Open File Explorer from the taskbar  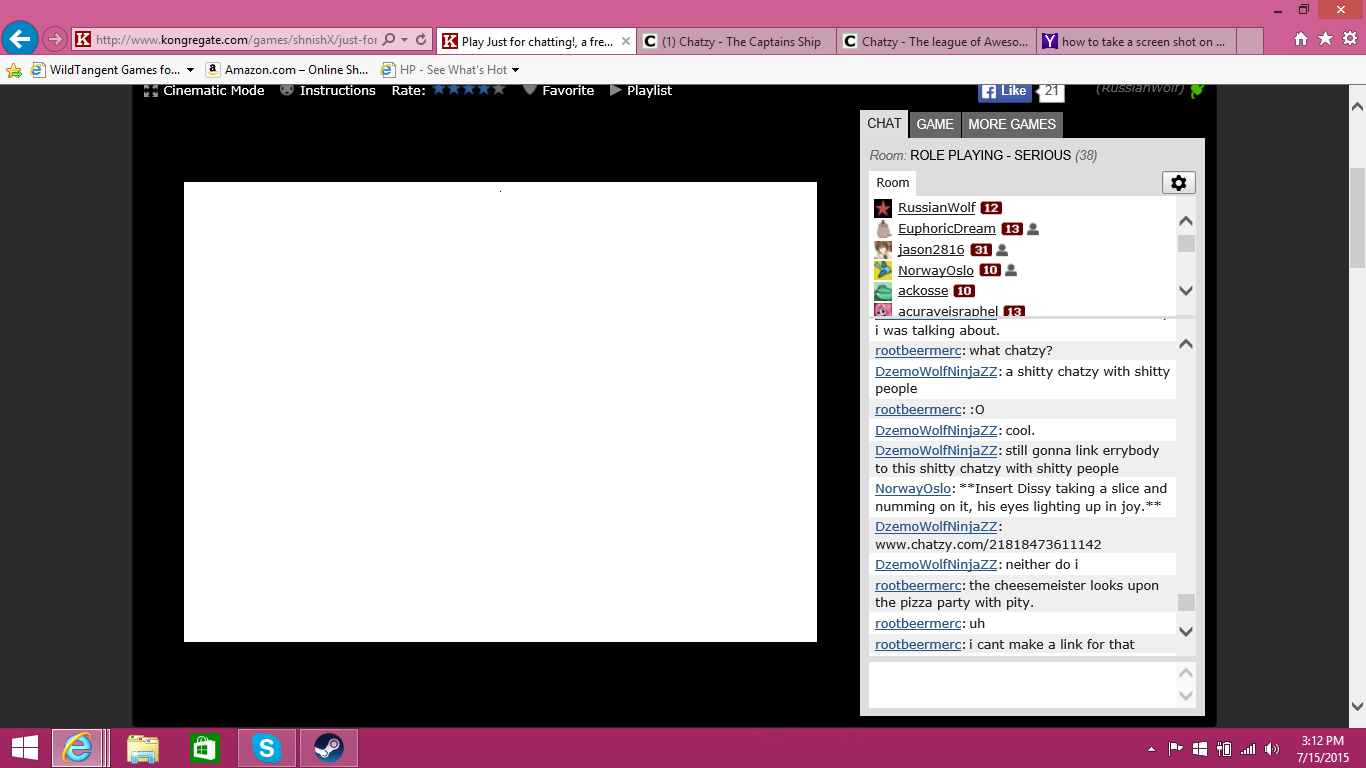[143, 748]
